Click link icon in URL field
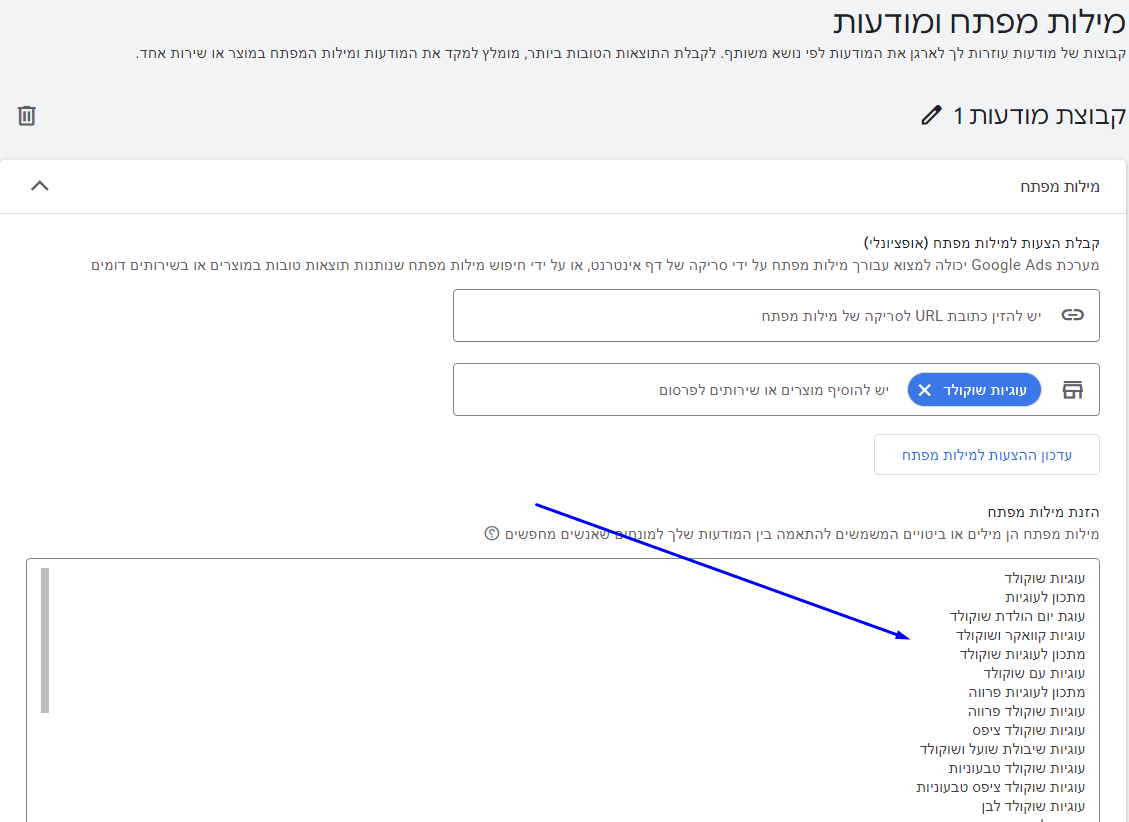This screenshot has height=822, width=1129. (x=1072, y=315)
